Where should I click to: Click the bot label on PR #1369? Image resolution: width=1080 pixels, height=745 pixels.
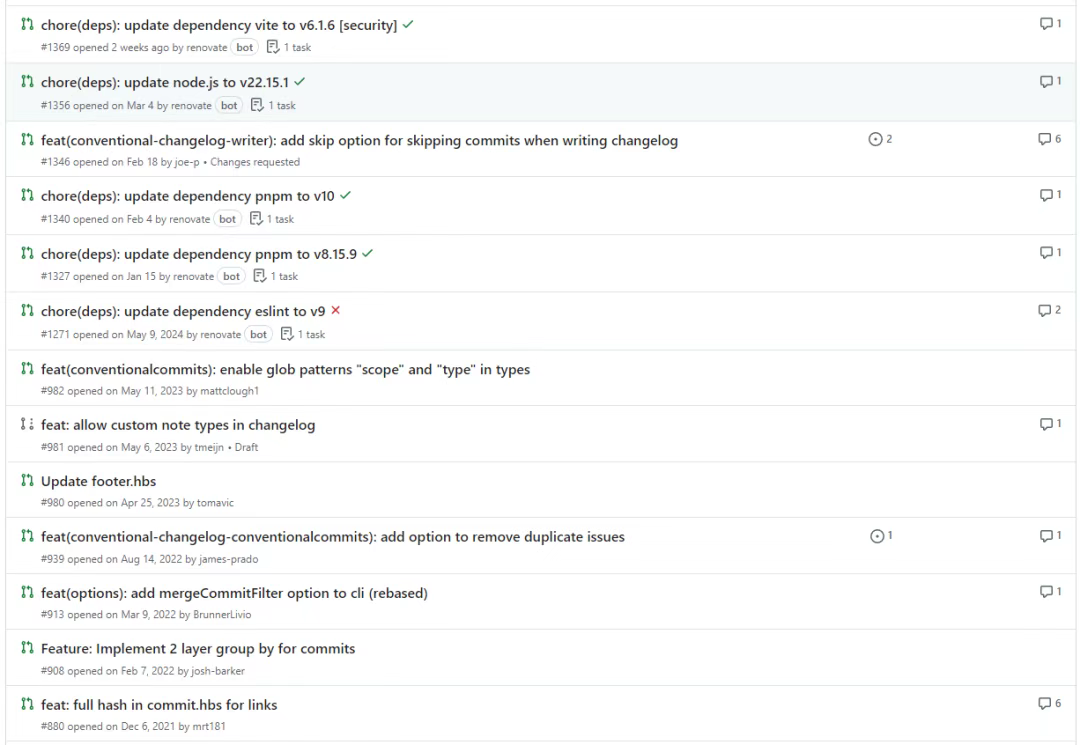click(245, 48)
